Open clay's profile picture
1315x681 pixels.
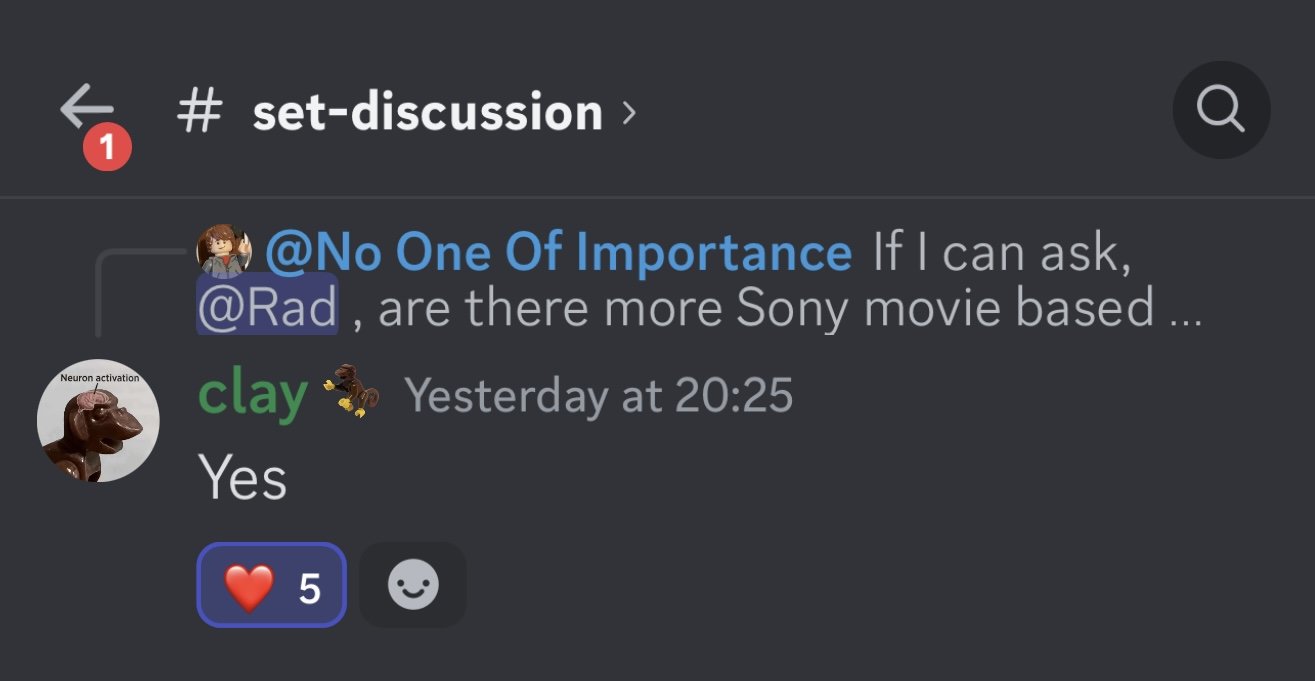(98, 421)
